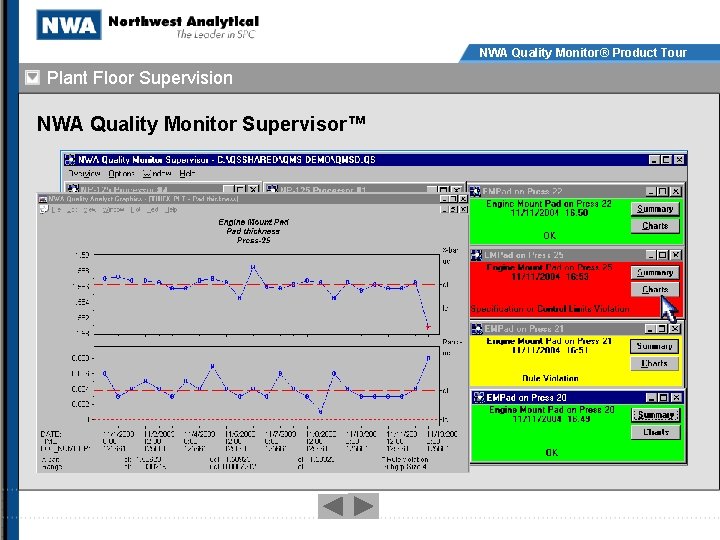Go to the next tour page arrow

coord(363,506)
